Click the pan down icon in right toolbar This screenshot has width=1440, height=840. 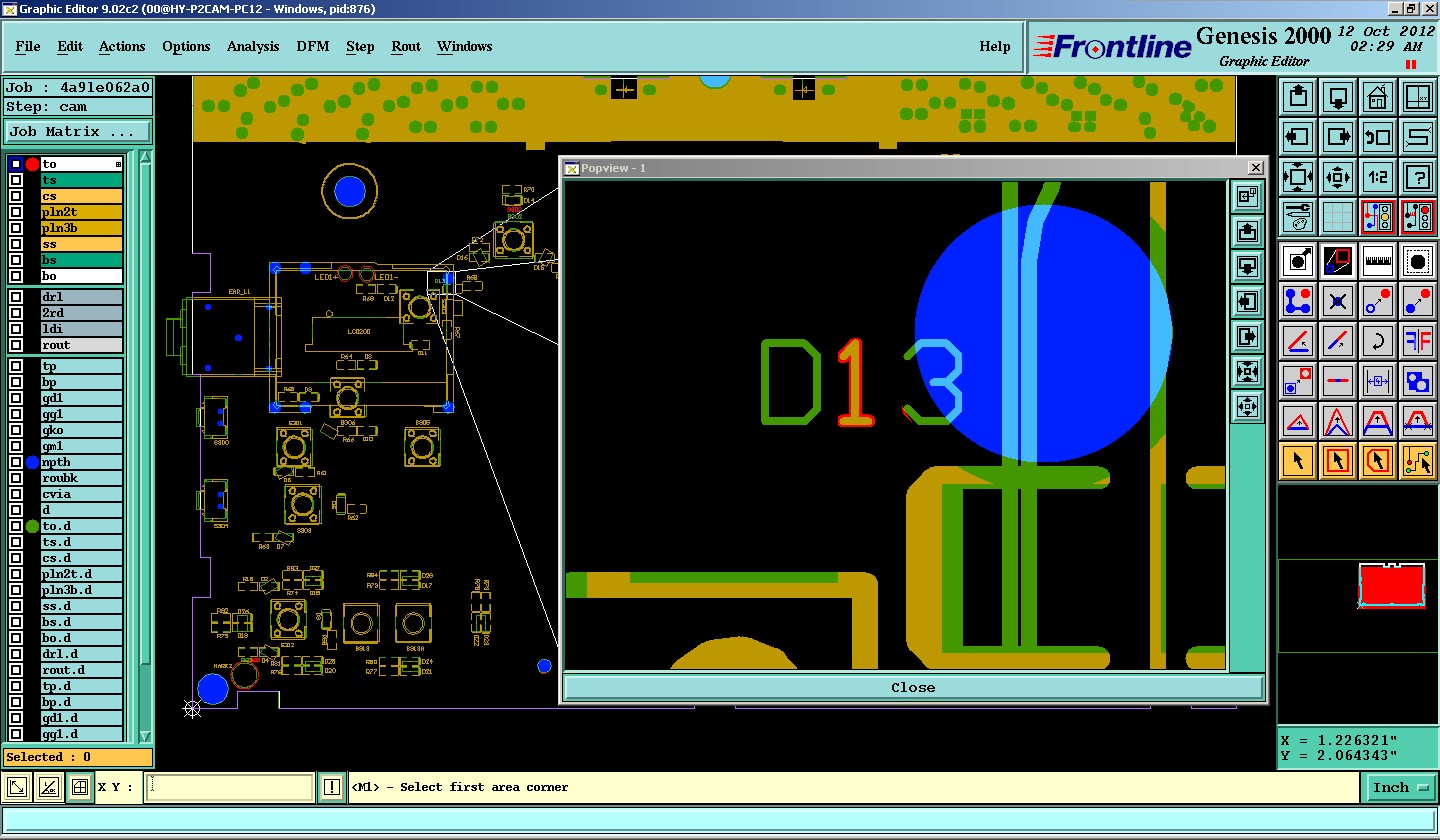pos(1338,97)
